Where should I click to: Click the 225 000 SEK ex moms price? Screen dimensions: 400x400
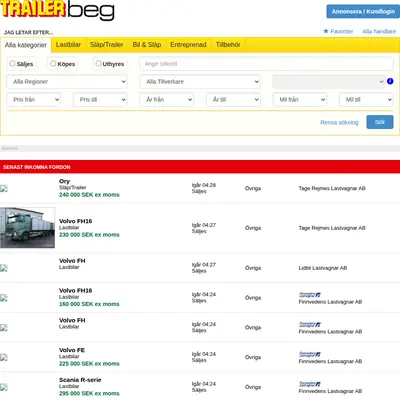tap(89, 364)
